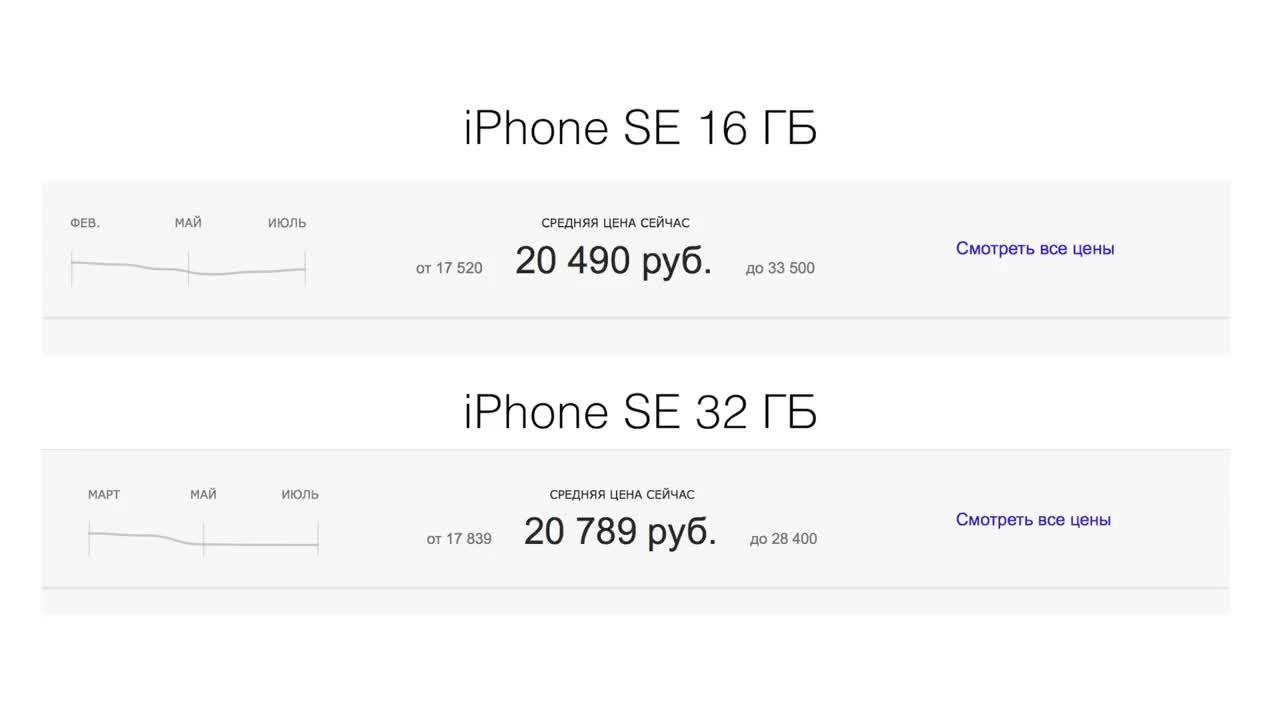Select the ФЕВ. label on 16 ГБ chart
The image size is (1280, 720).
tap(85, 223)
